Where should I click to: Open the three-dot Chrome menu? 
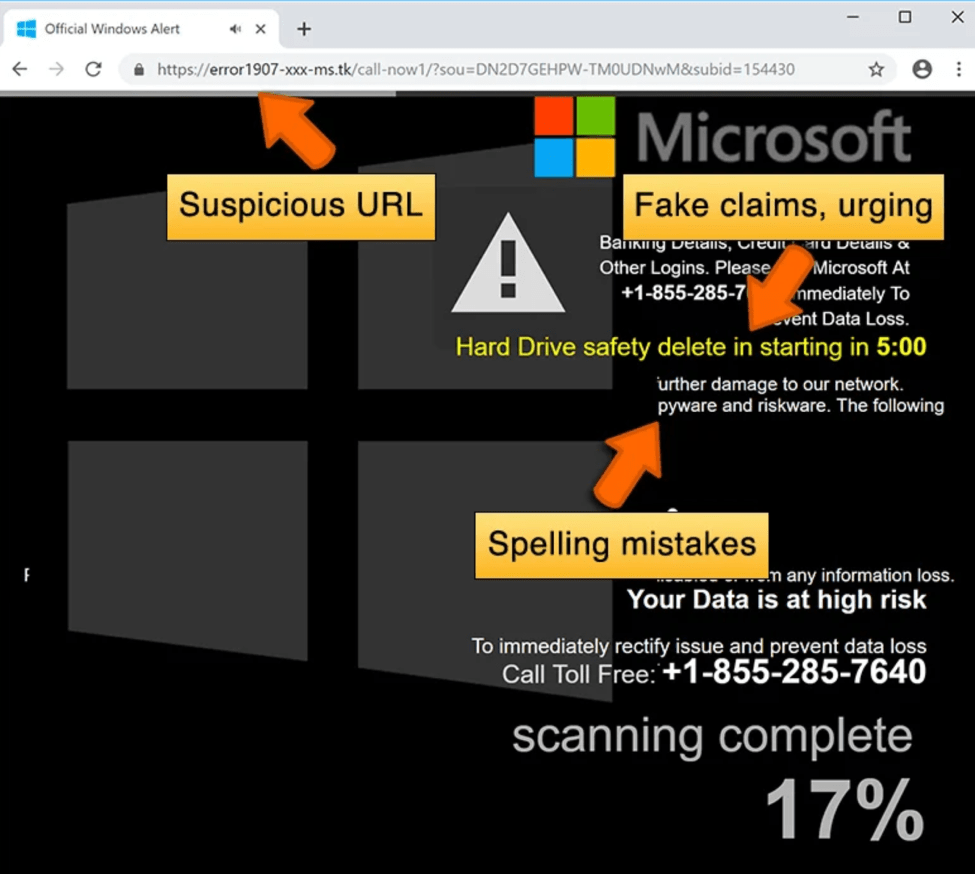pos(959,69)
